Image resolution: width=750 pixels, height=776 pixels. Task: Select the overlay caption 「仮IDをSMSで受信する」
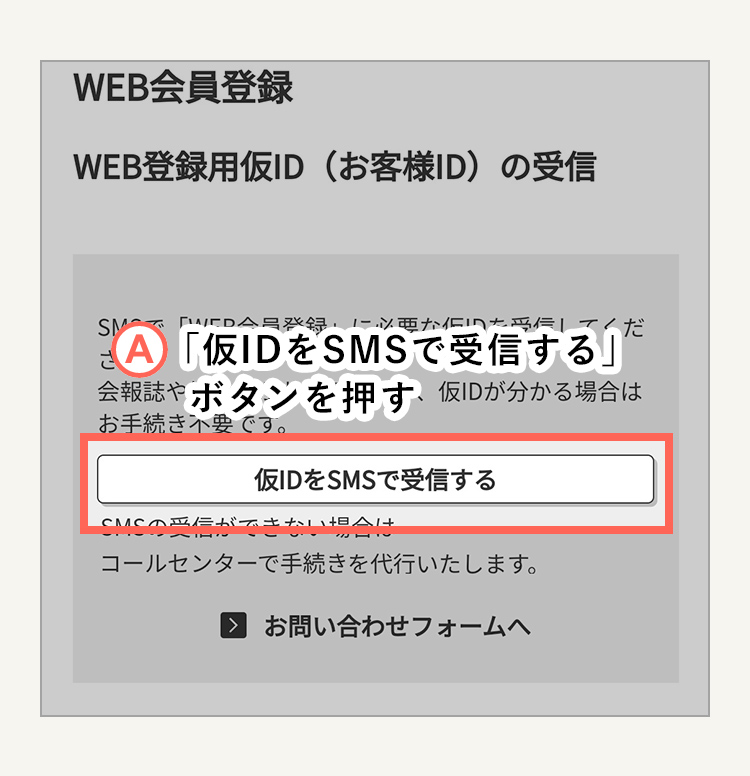click(x=400, y=350)
